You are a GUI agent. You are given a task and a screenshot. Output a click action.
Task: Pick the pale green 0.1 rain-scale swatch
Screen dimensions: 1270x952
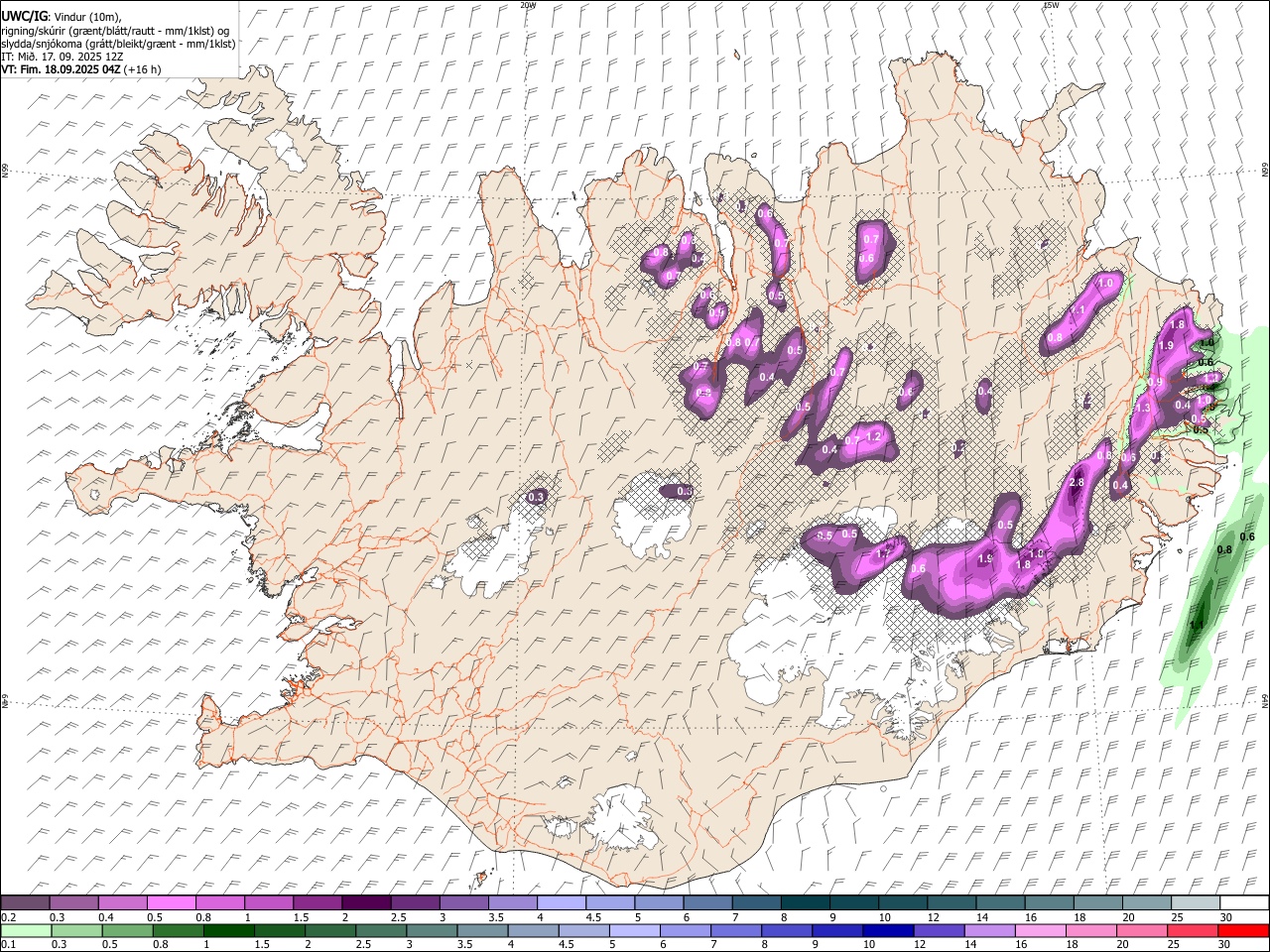[26, 931]
